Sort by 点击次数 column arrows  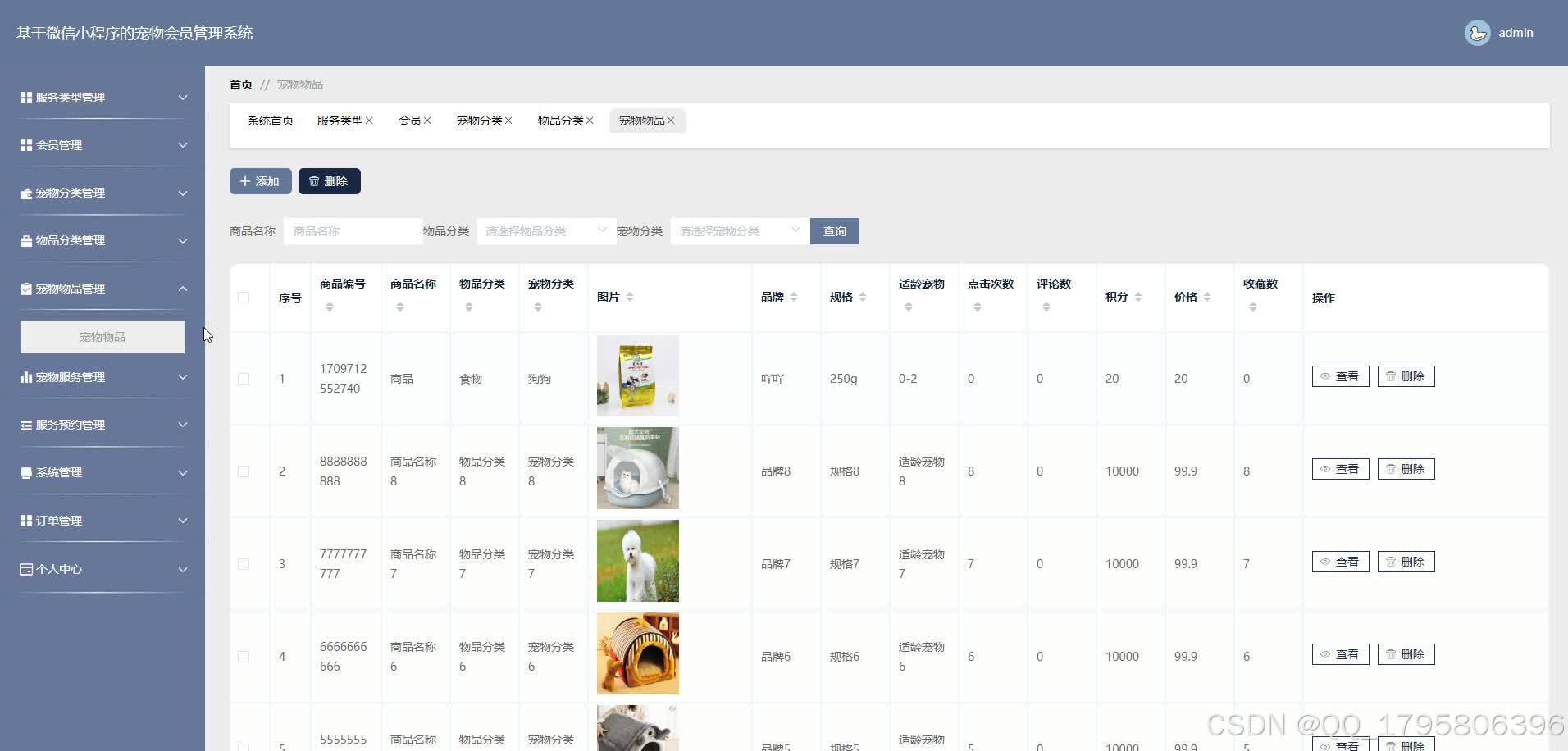[x=978, y=307]
